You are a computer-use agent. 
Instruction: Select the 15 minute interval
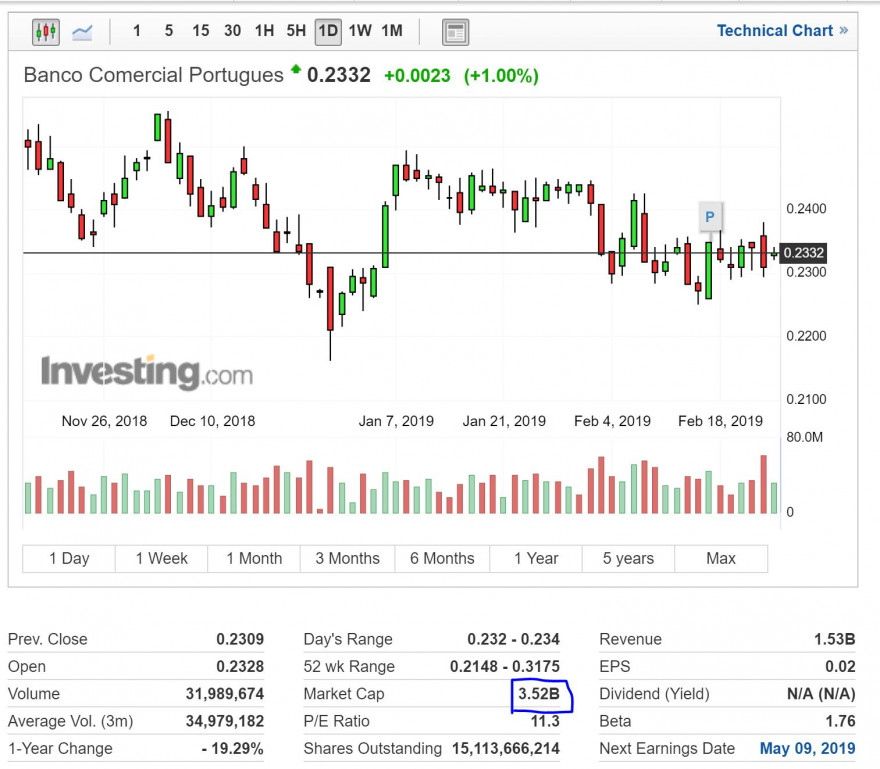(x=200, y=31)
